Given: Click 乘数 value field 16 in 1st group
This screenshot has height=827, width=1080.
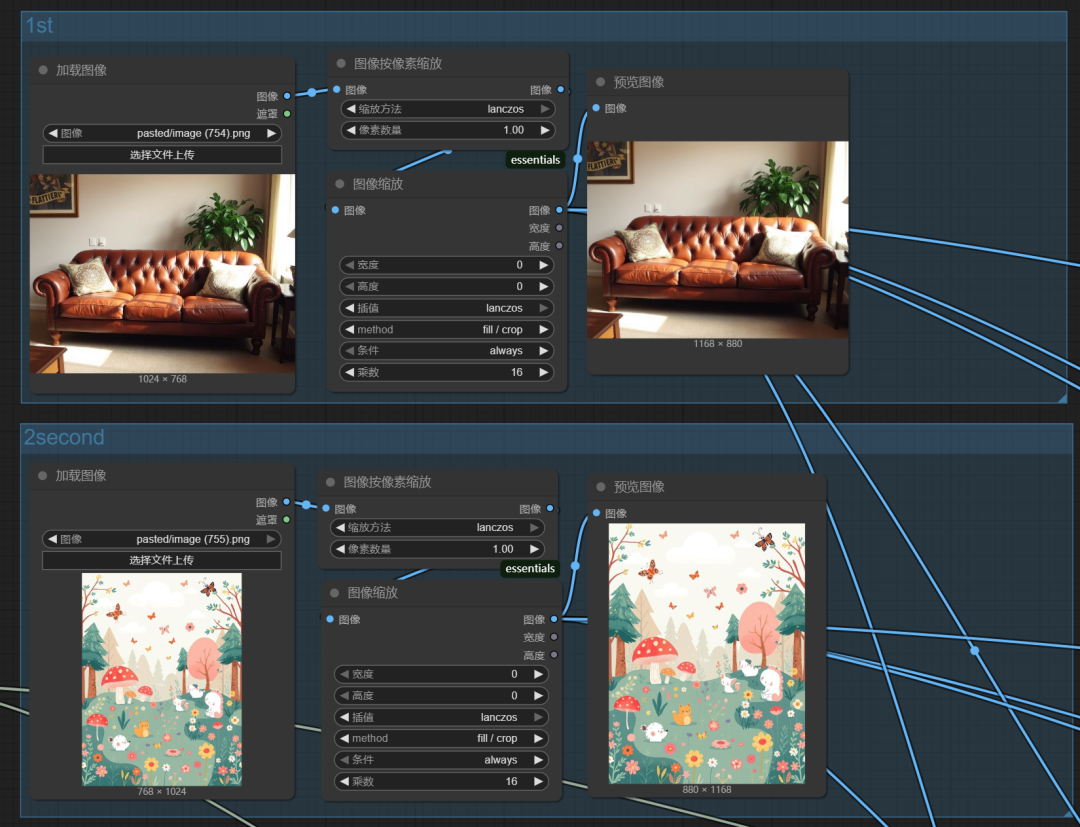Looking at the screenshot, I should [446, 372].
